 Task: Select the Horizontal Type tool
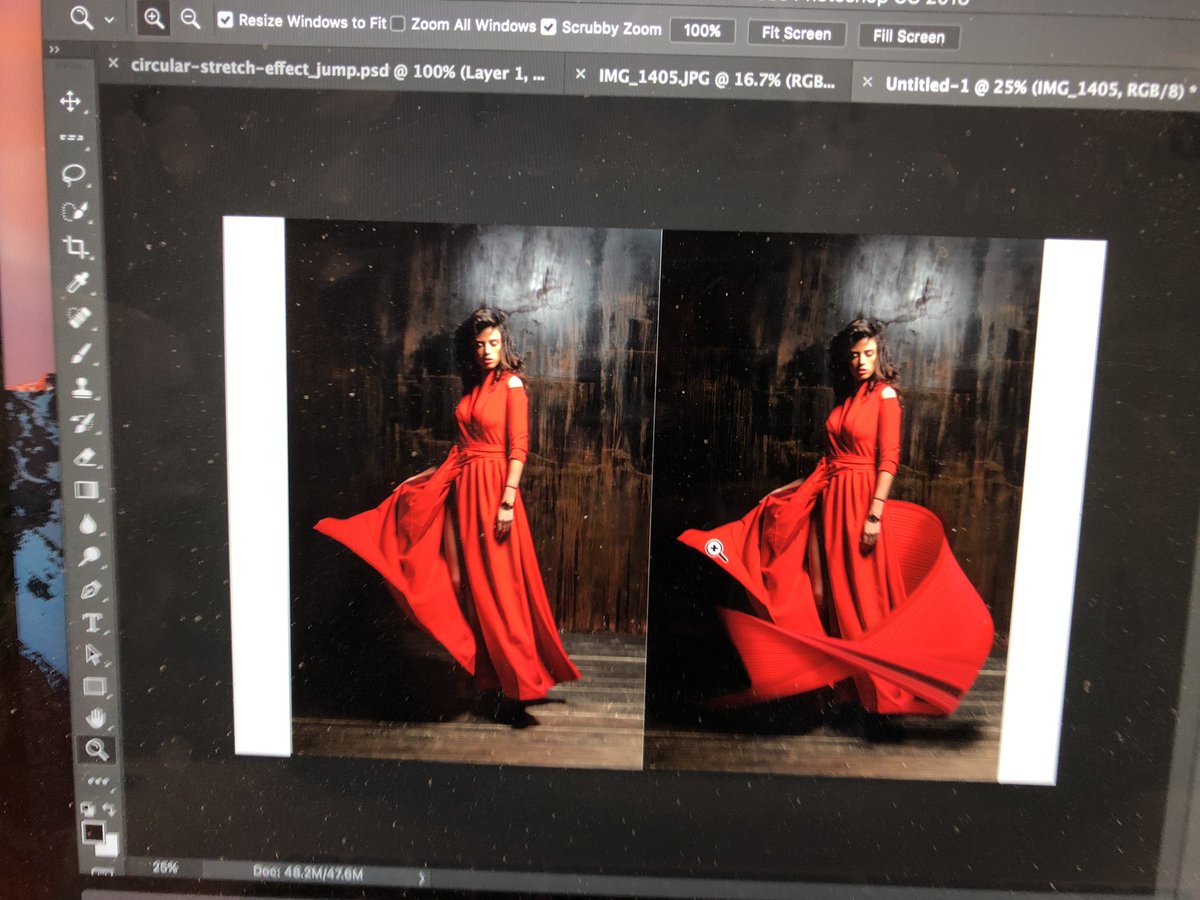pos(92,622)
